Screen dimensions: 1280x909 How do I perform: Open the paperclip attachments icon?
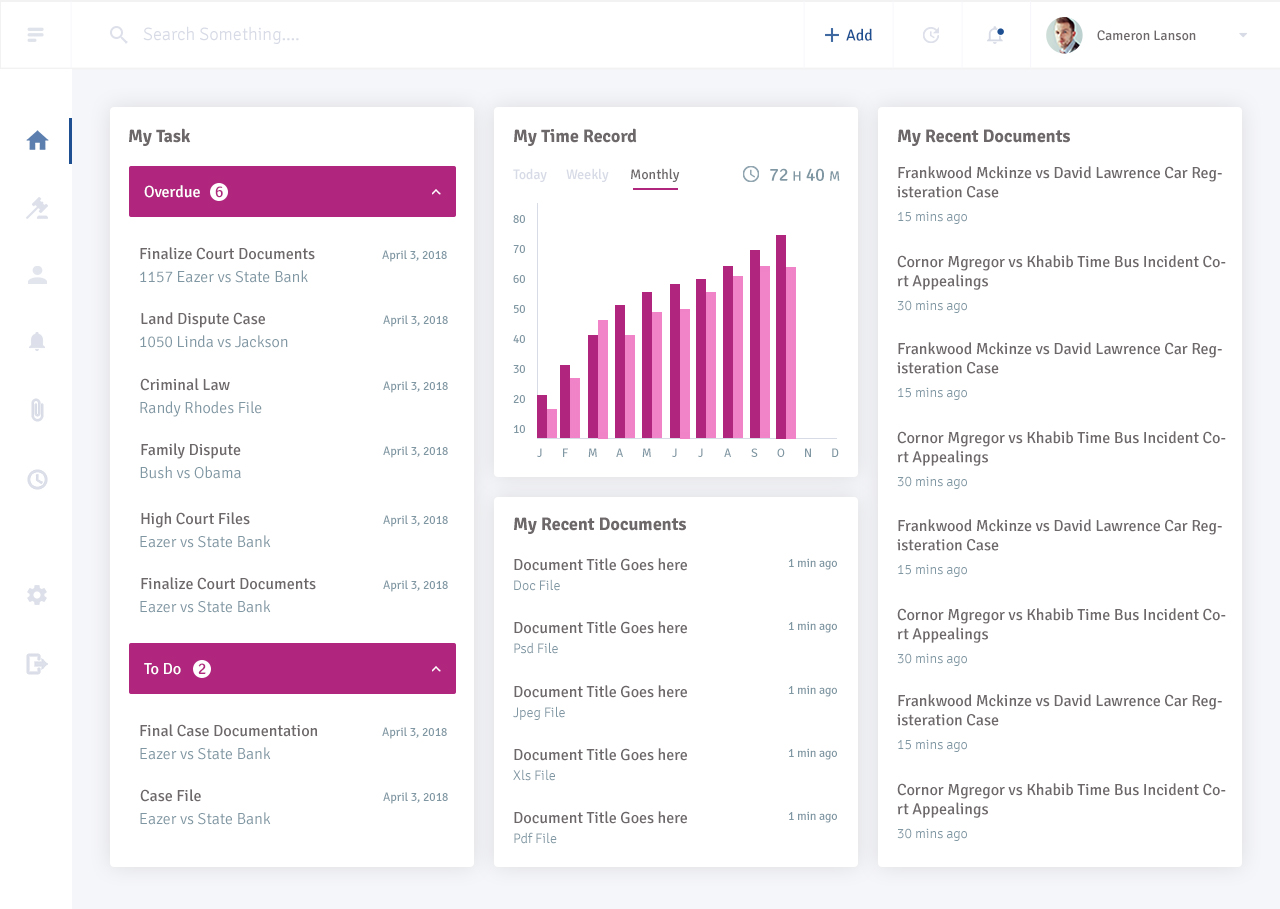tap(37, 409)
